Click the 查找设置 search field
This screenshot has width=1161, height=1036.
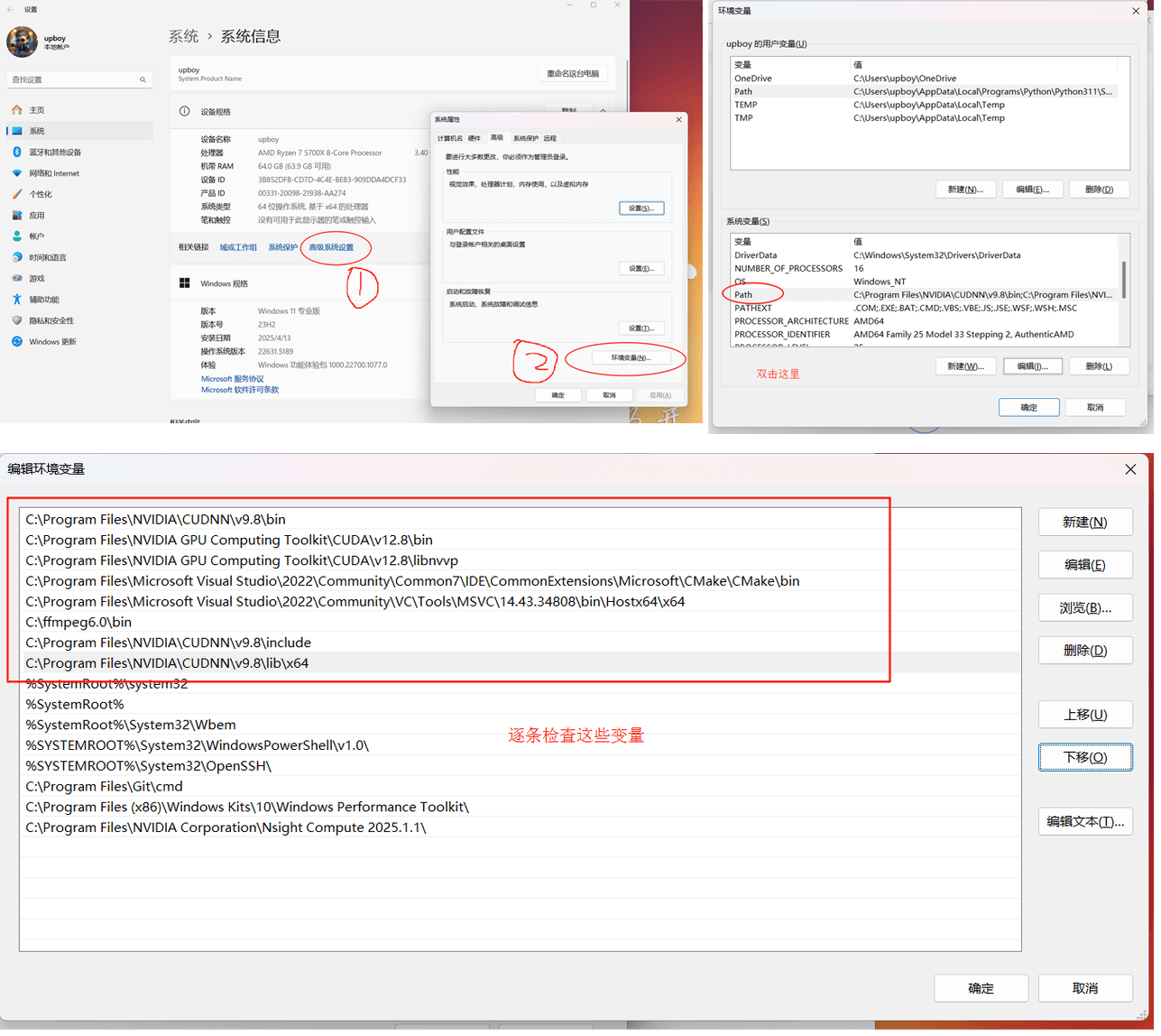tap(77, 79)
